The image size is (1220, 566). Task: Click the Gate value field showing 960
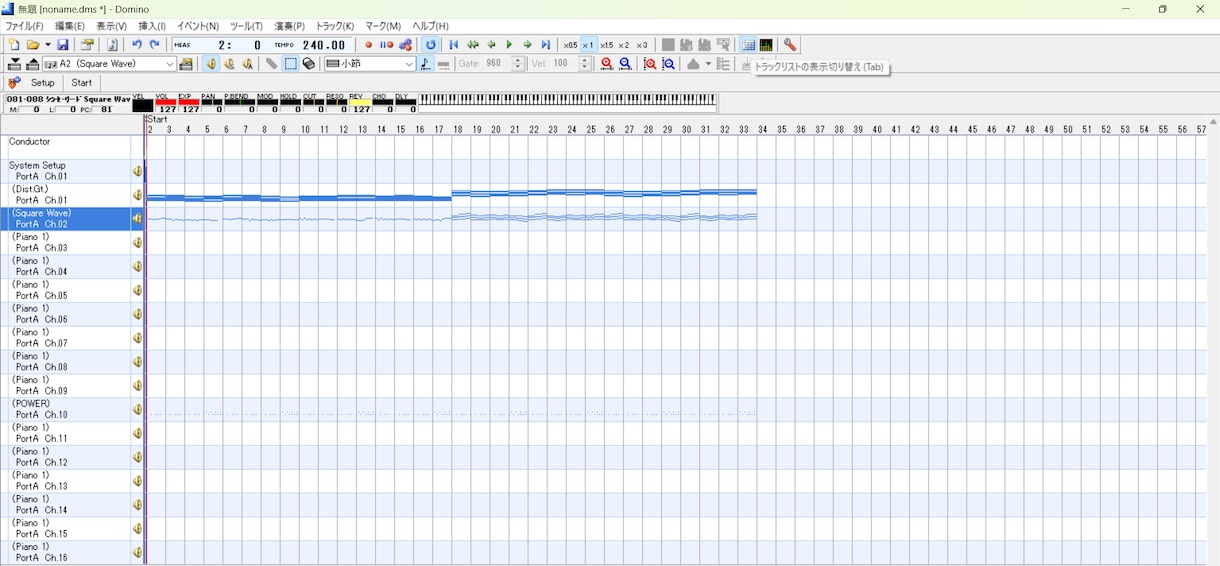point(497,64)
